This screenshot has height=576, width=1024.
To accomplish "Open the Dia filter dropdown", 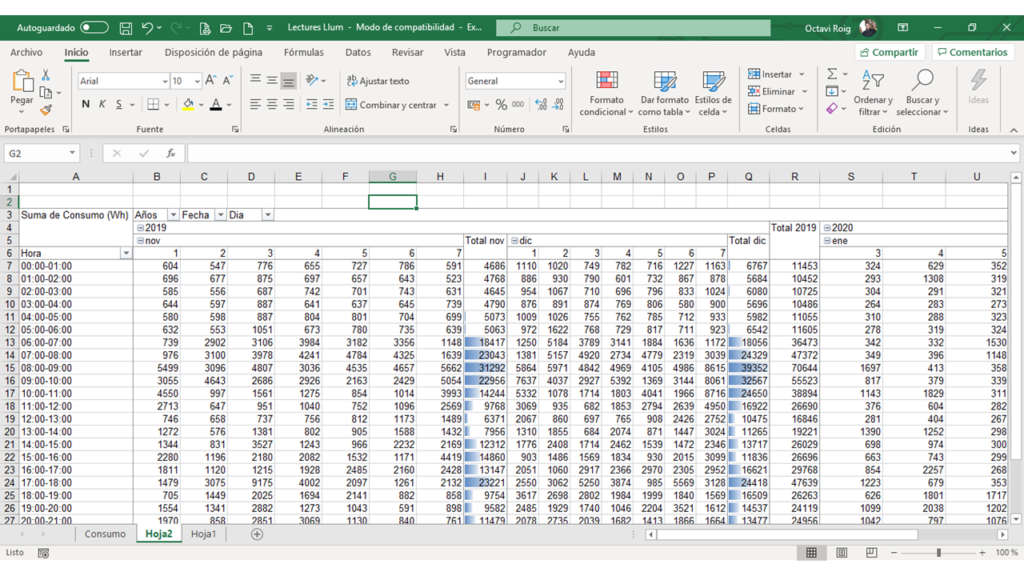I will point(267,215).
